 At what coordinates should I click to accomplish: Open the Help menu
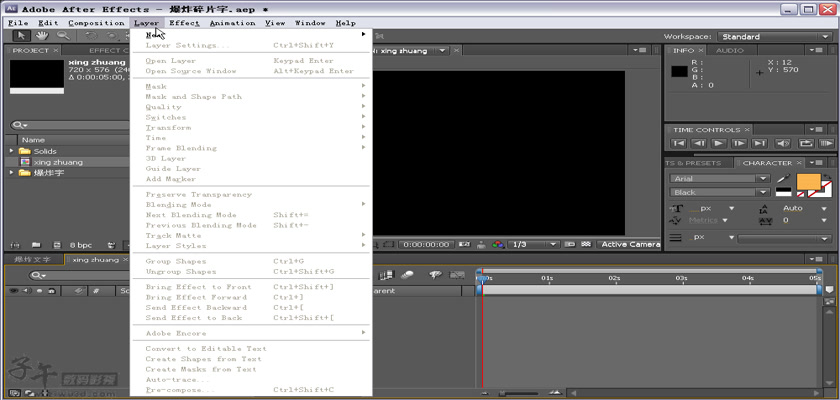[346, 23]
